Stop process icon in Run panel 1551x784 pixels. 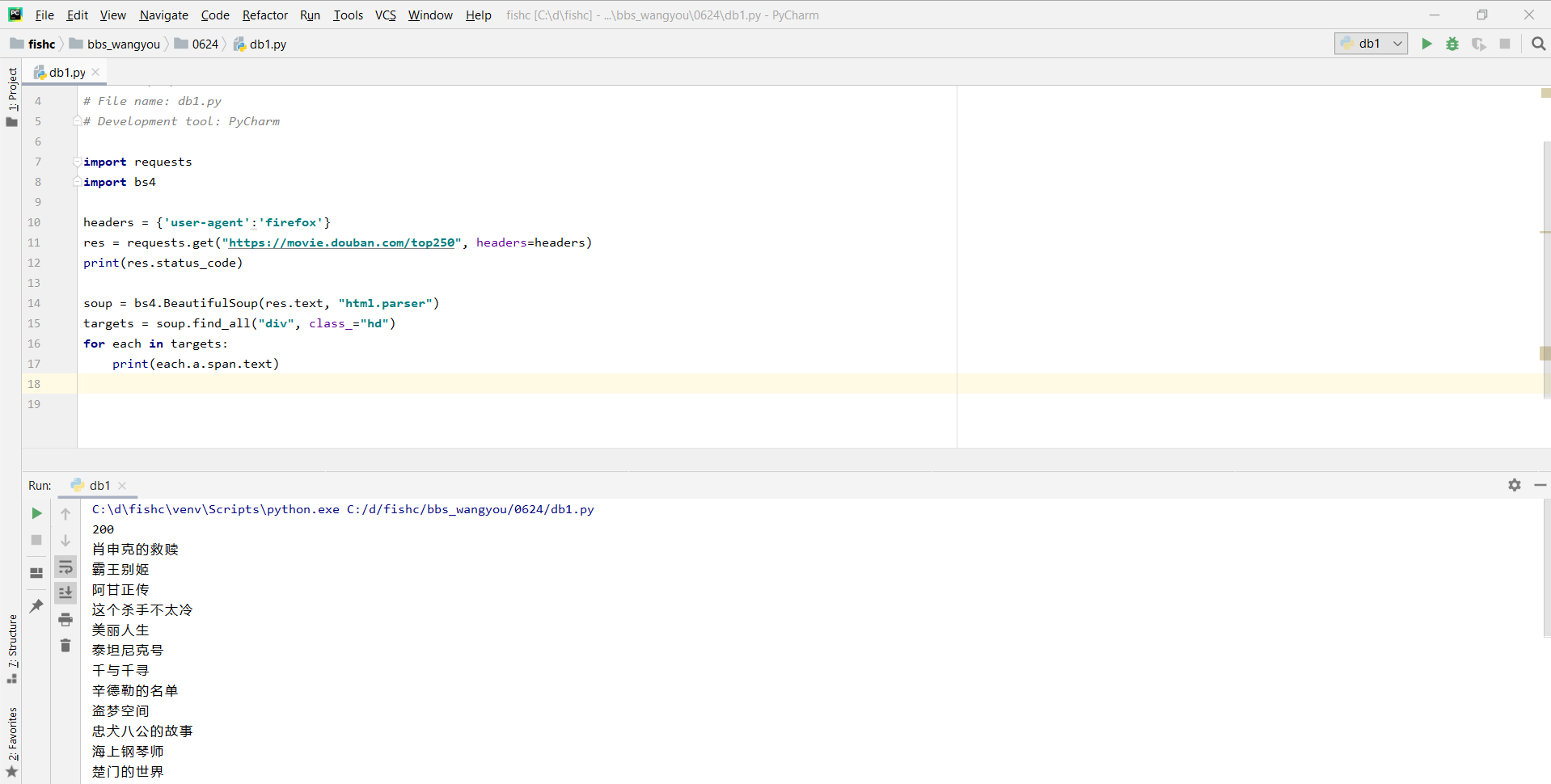click(x=36, y=540)
